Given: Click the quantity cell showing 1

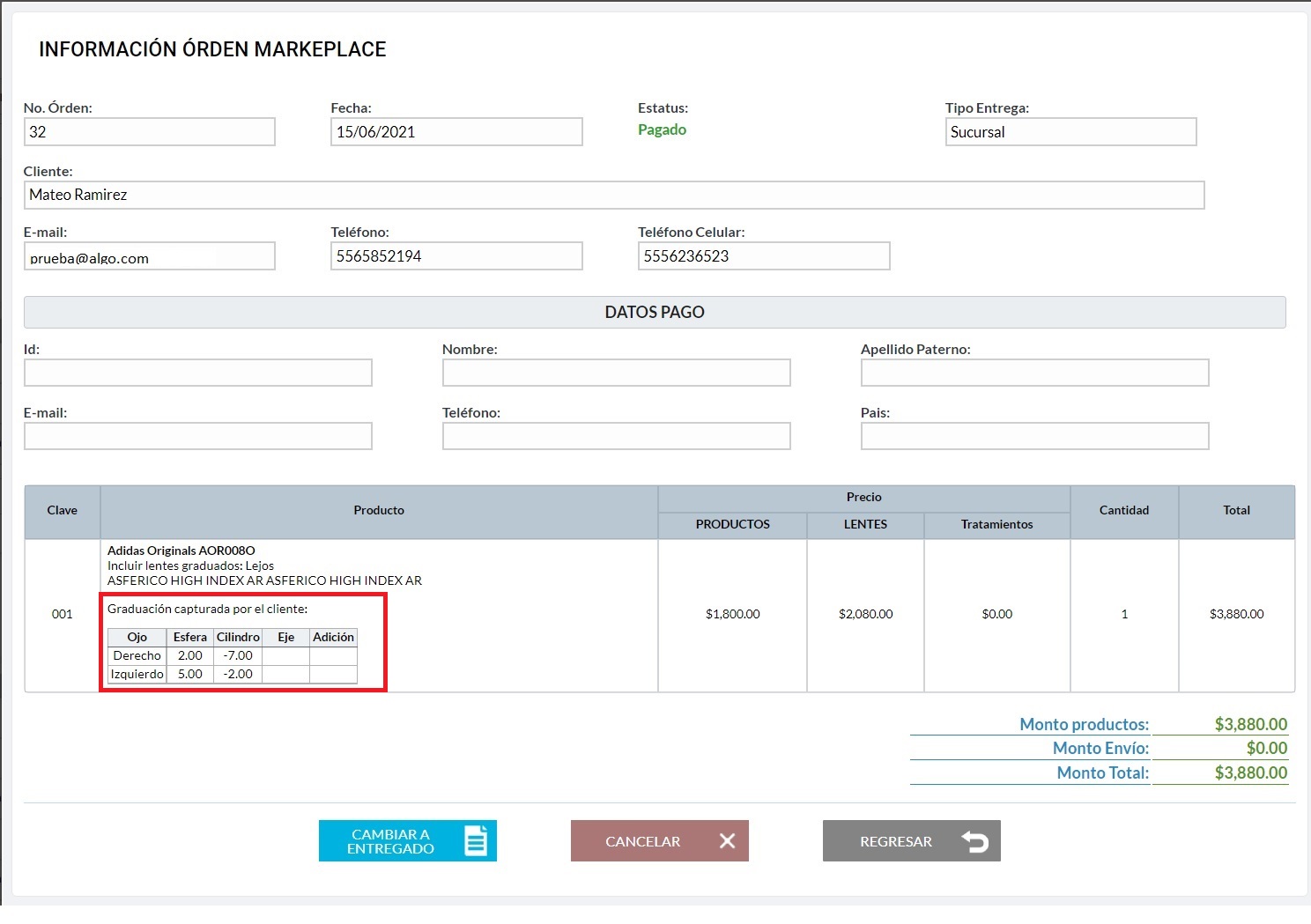Looking at the screenshot, I should click(x=1124, y=615).
